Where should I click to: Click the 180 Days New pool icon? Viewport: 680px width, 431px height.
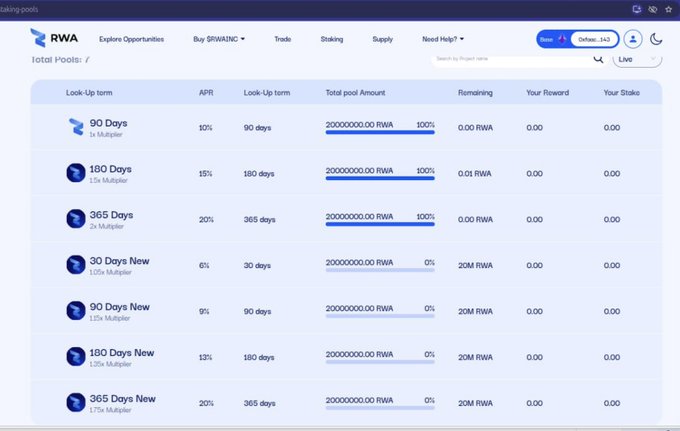pos(75,356)
